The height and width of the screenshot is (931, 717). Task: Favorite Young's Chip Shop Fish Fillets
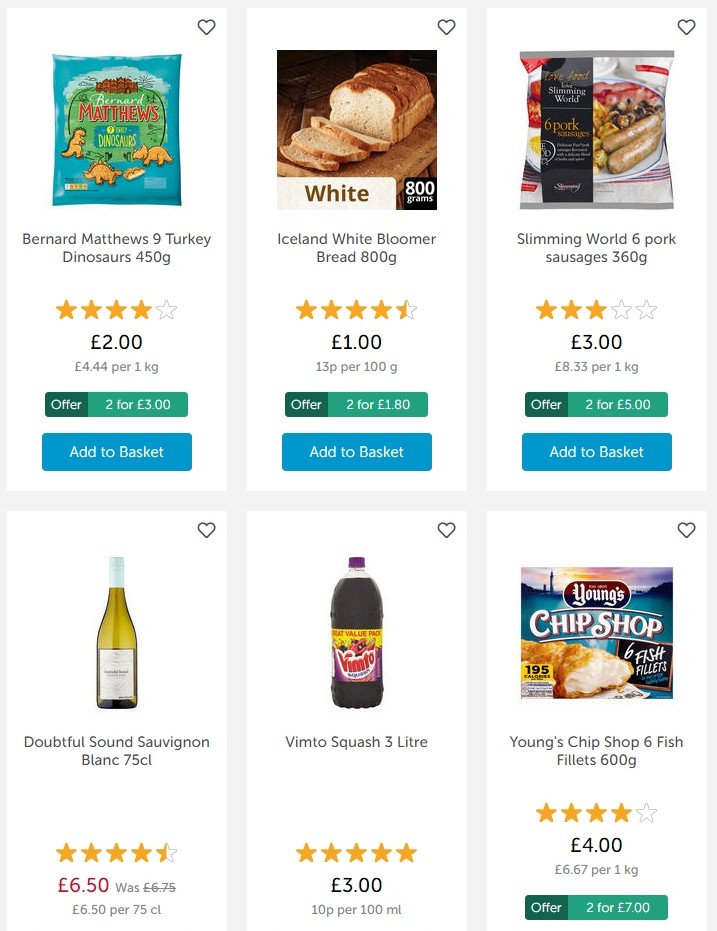pos(686,530)
